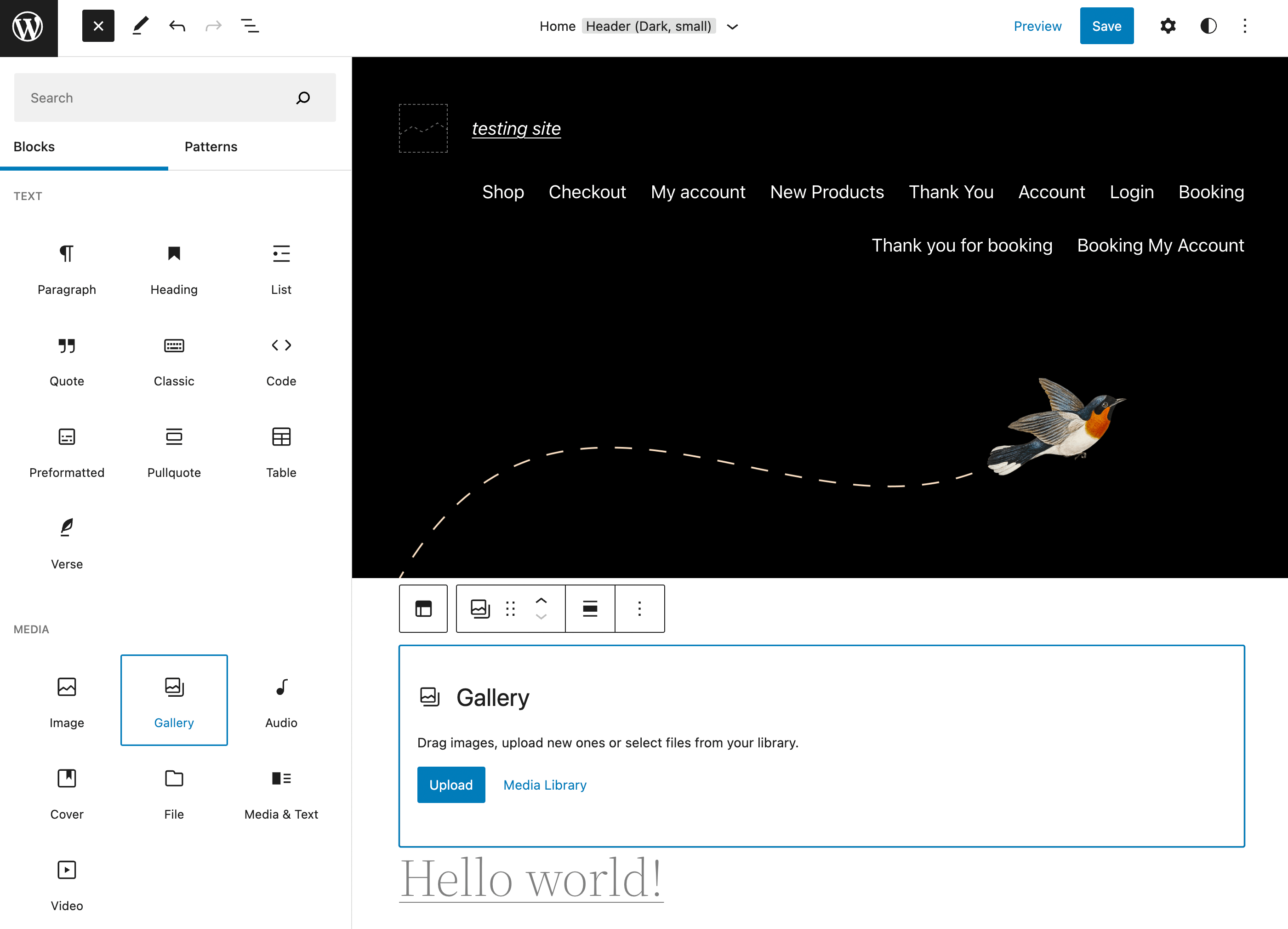Image resolution: width=1288 pixels, height=929 pixels.
Task: Close the block inserter panel
Action: [x=98, y=26]
